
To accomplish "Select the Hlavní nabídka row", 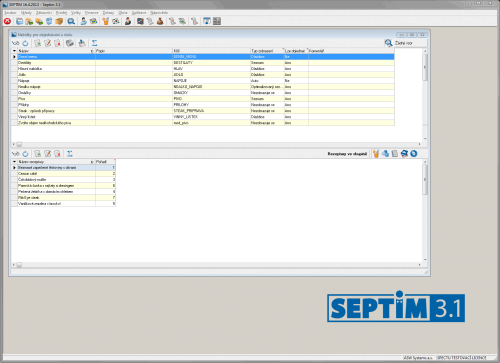I will 203,69.
